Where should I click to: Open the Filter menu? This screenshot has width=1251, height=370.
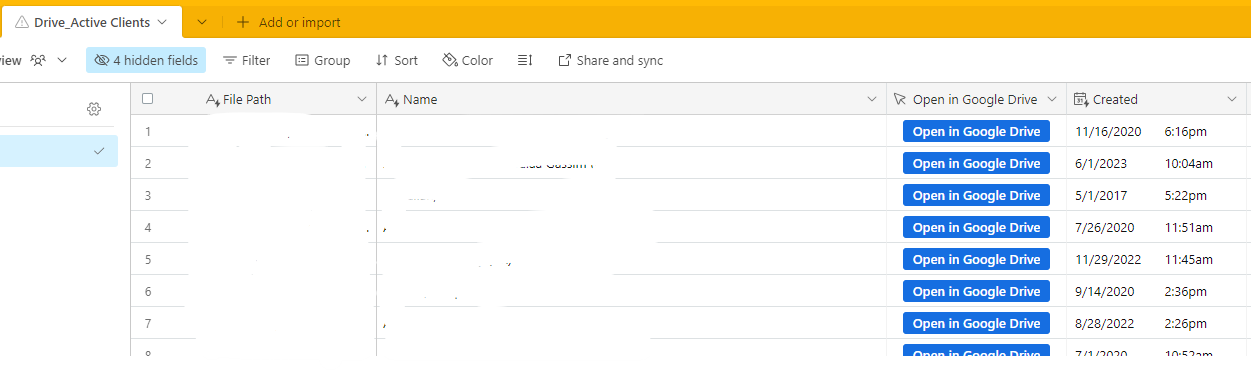coord(246,60)
